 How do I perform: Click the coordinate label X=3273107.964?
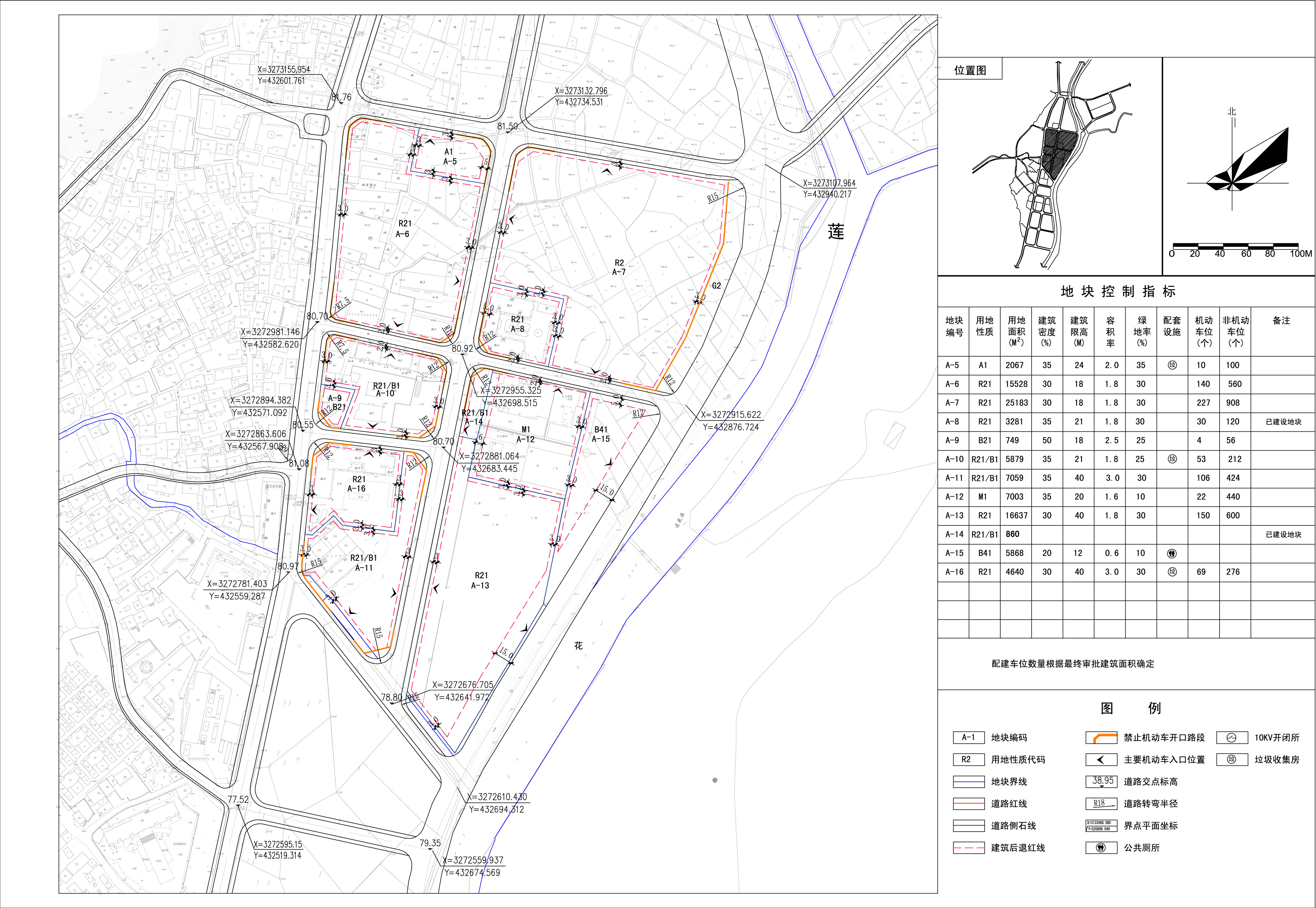tap(830, 183)
